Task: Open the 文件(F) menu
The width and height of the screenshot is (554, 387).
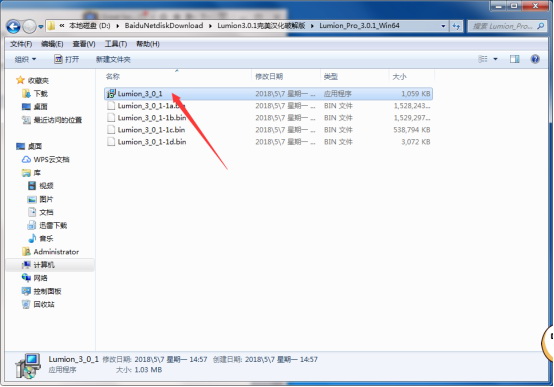Action: [21, 44]
